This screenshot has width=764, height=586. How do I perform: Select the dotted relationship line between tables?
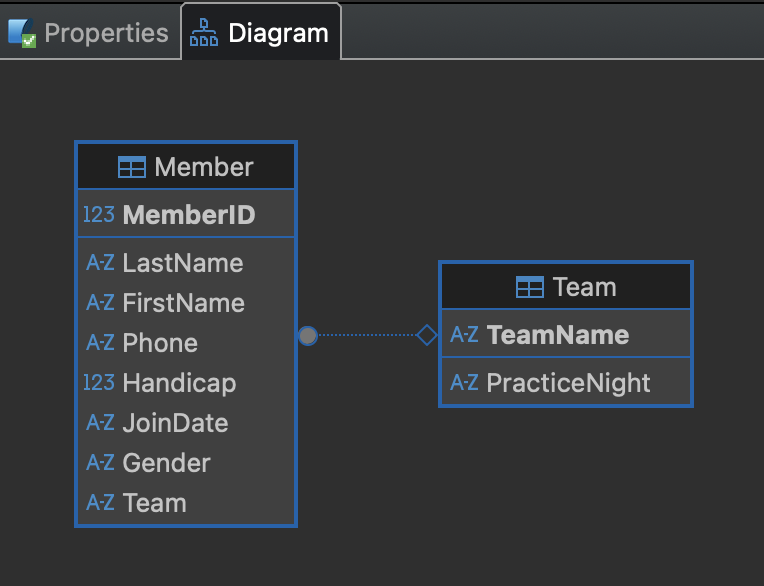click(367, 335)
